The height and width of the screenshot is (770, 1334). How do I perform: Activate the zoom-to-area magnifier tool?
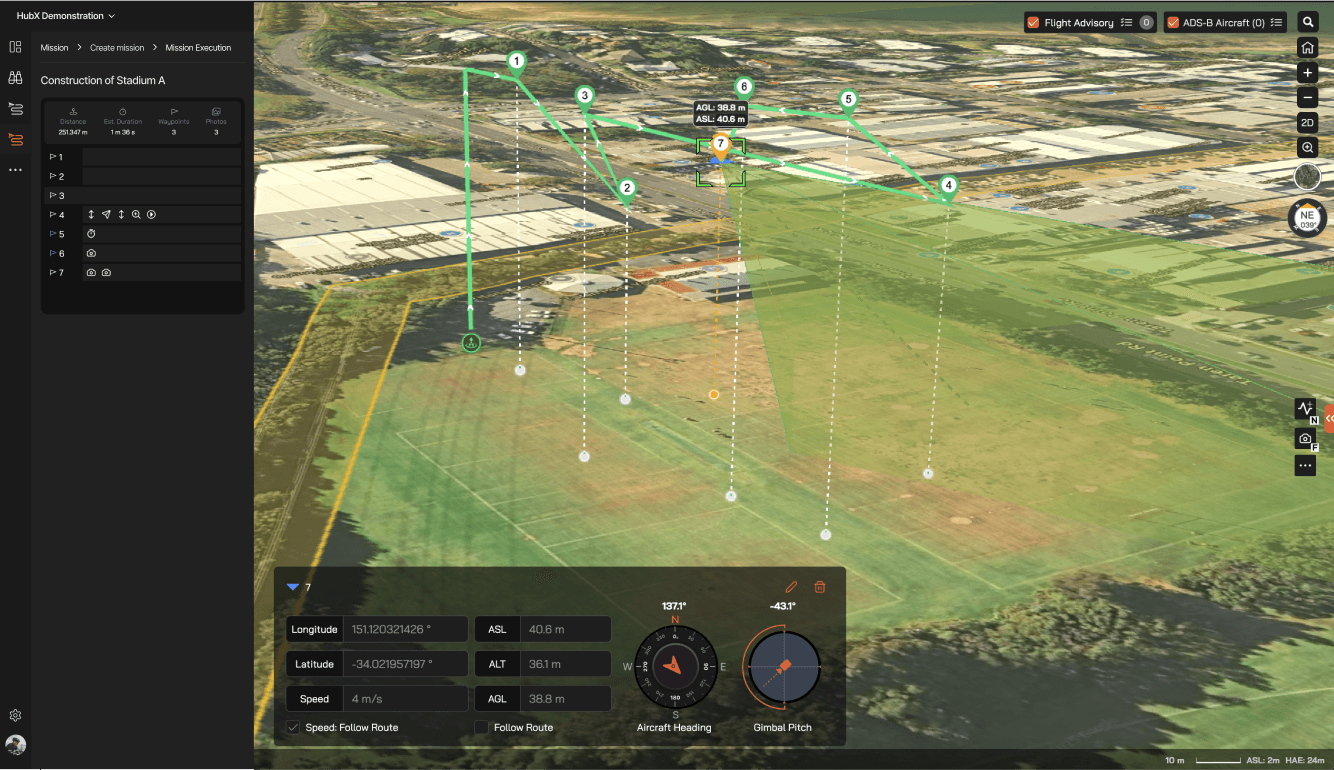point(1307,148)
